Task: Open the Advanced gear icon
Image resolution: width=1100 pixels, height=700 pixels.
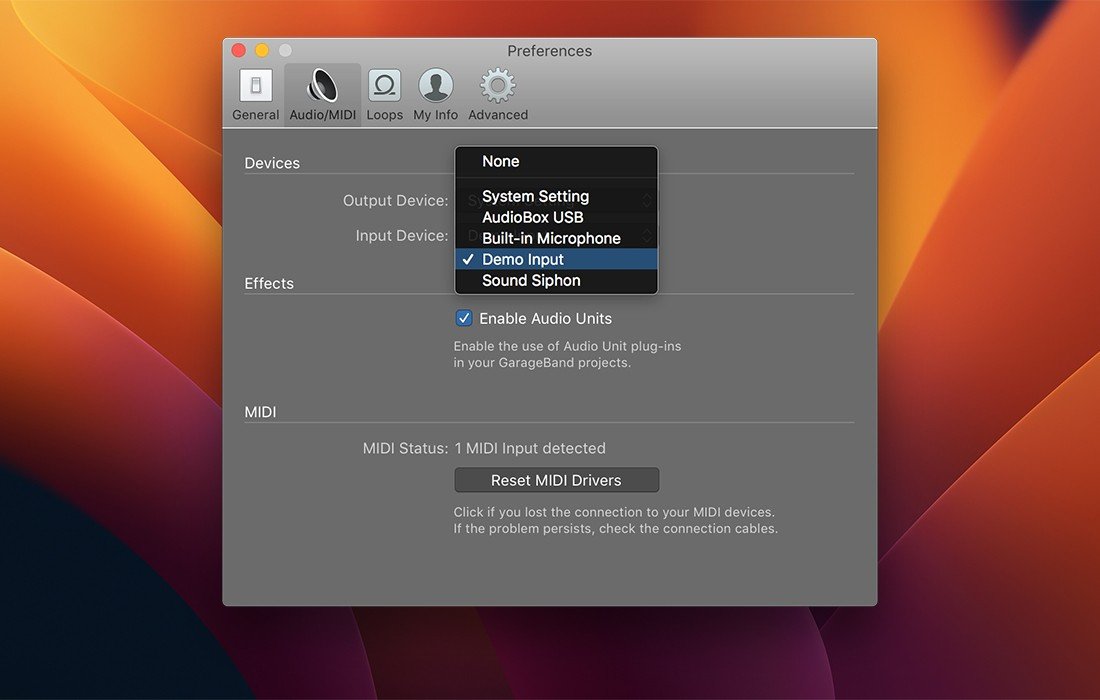Action: [x=497, y=86]
